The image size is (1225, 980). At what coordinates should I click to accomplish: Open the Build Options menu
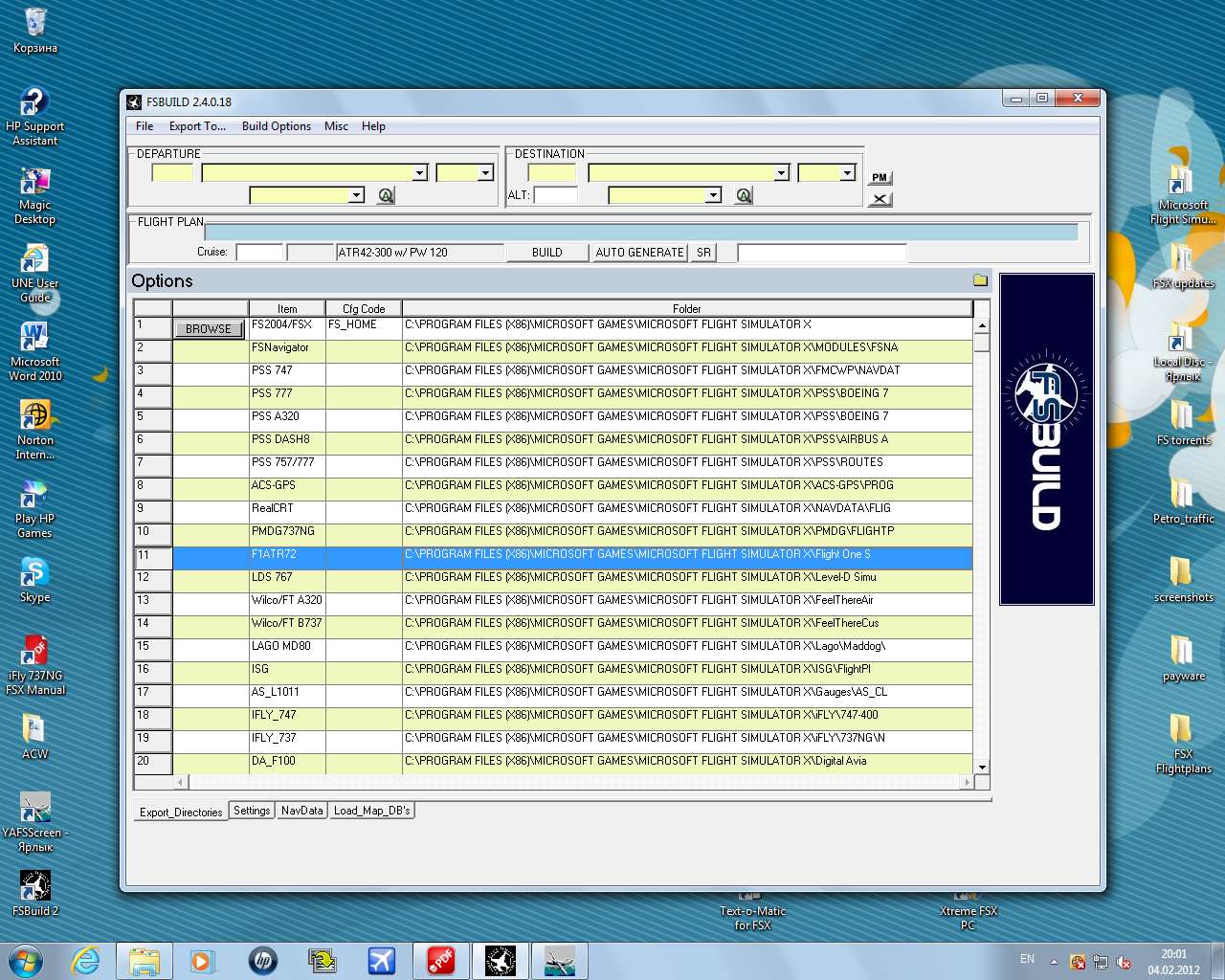point(277,126)
